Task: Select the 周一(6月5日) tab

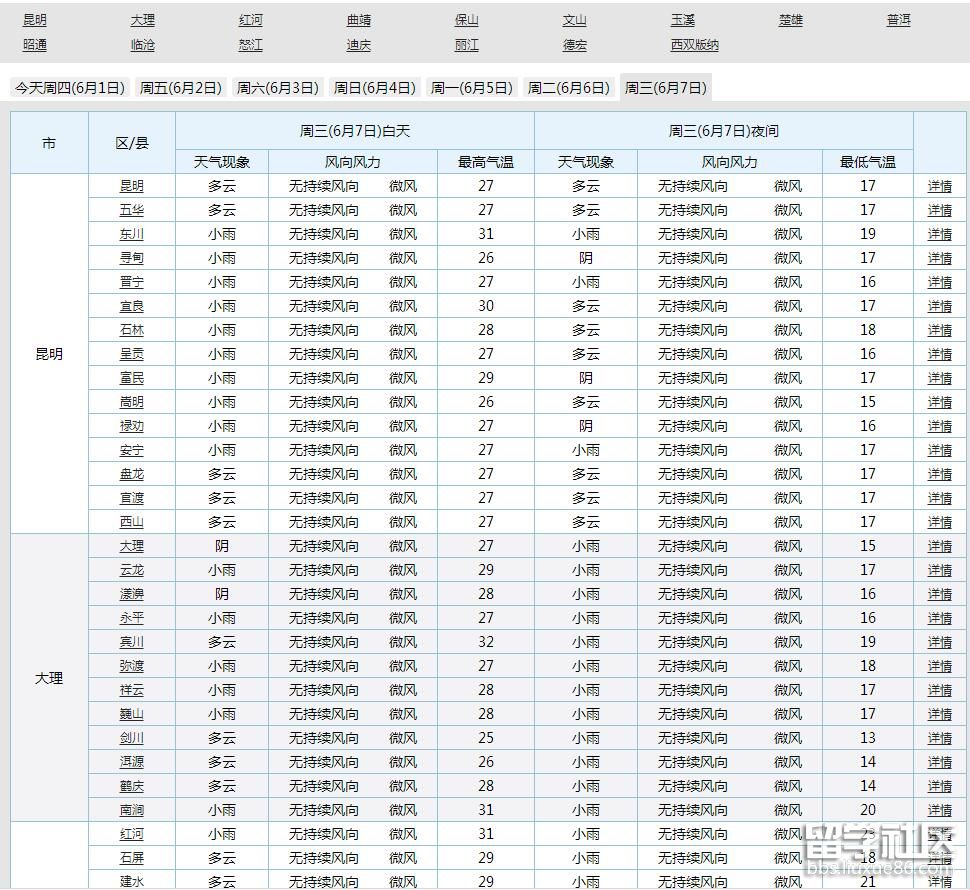Action: click(471, 87)
